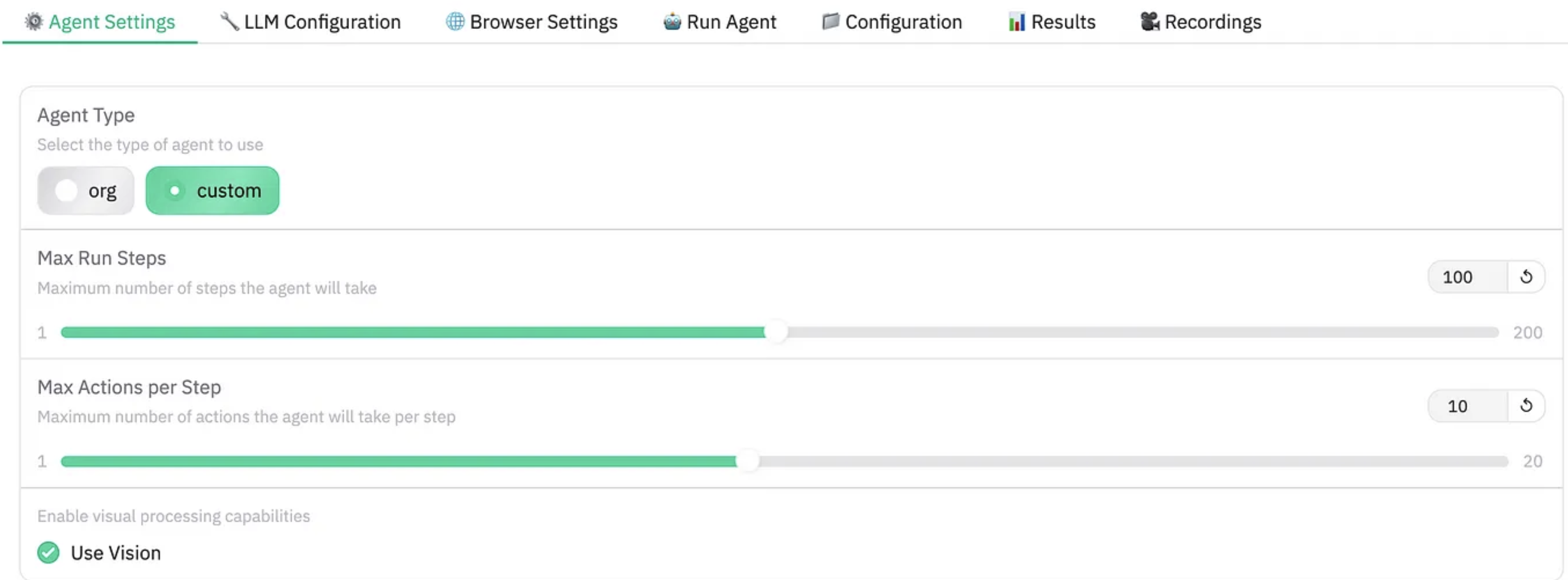Click the bar chart icon on Results tab
Viewport: 1568px width, 580px height.
(1017, 22)
